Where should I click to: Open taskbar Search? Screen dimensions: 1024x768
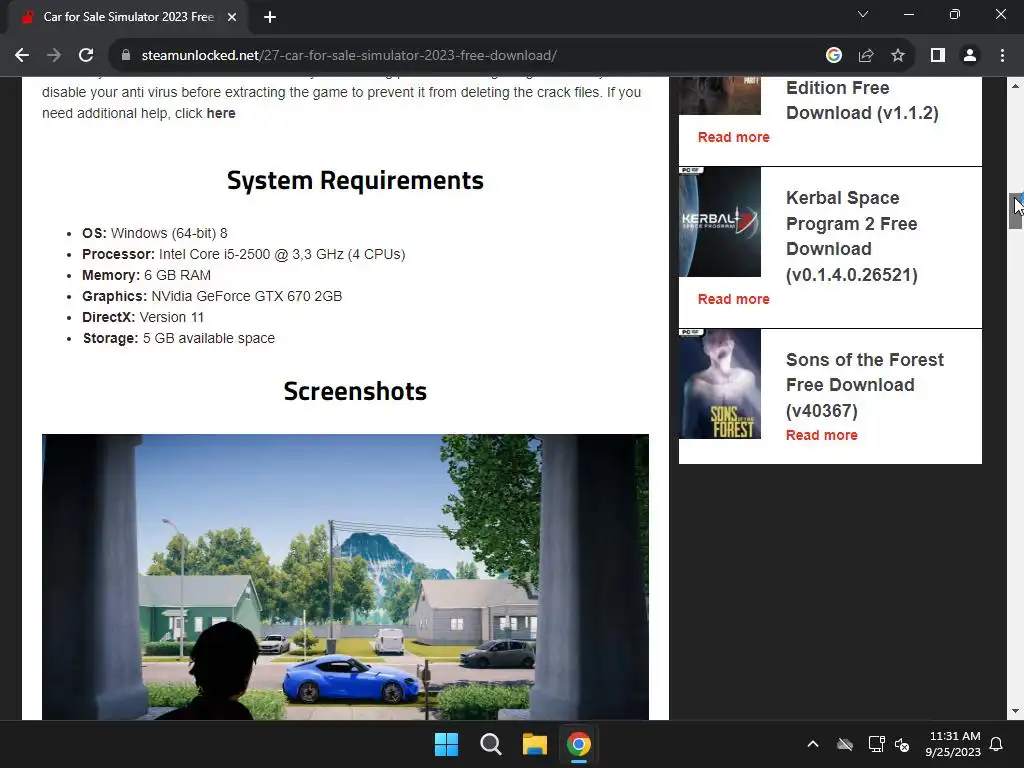tap(490, 744)
